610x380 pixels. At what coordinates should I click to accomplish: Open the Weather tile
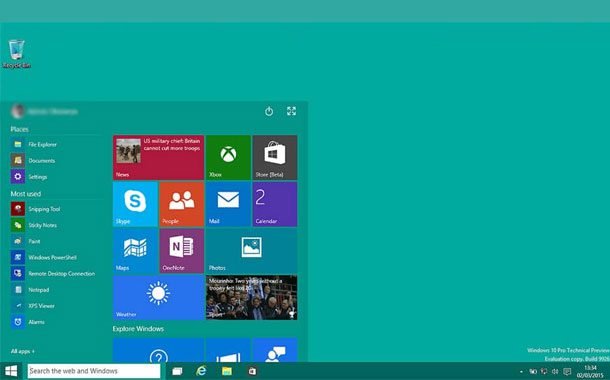(158, 298)
